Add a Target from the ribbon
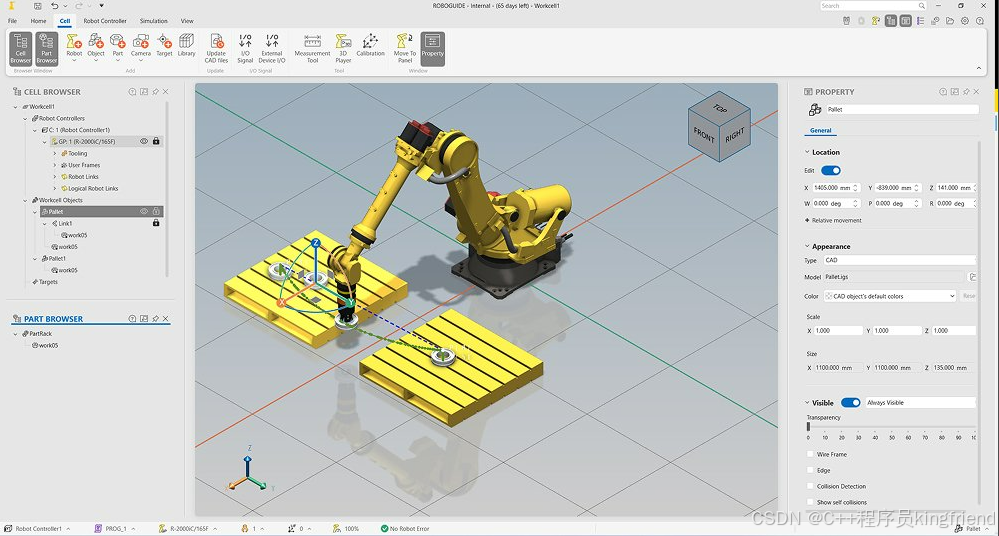This screenshot has height=536, width=999. (x=164, y=47)
